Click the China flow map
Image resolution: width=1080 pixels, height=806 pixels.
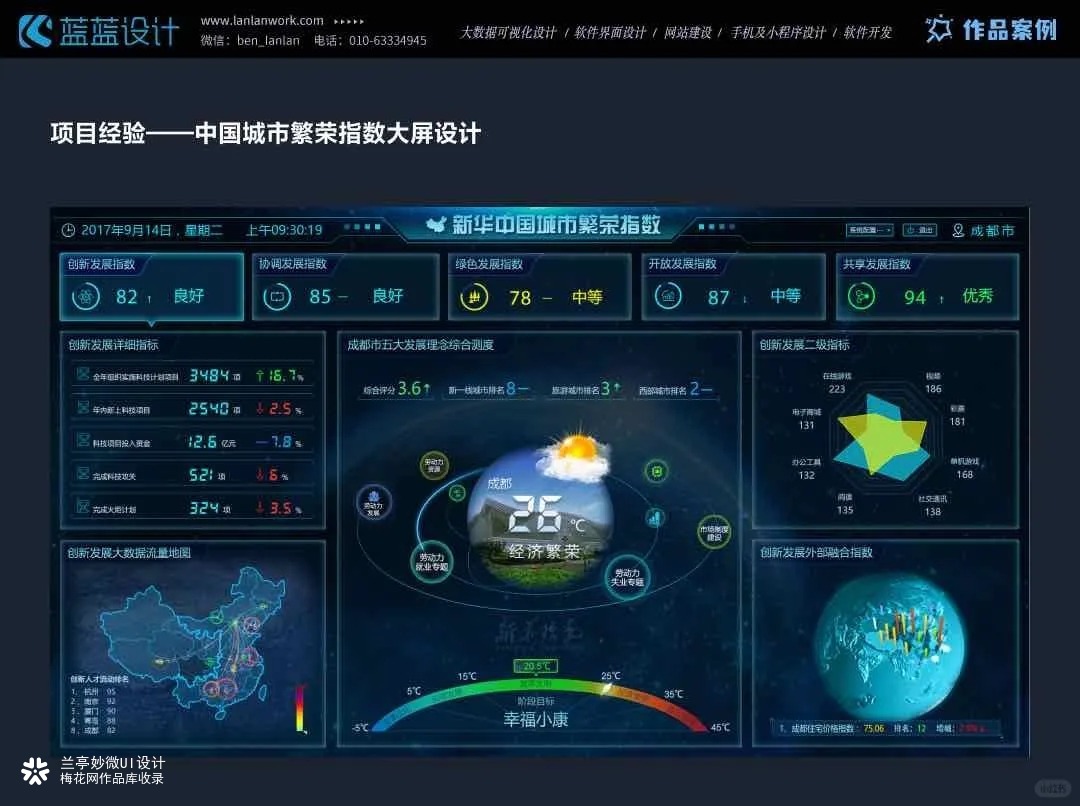point(193,641)
